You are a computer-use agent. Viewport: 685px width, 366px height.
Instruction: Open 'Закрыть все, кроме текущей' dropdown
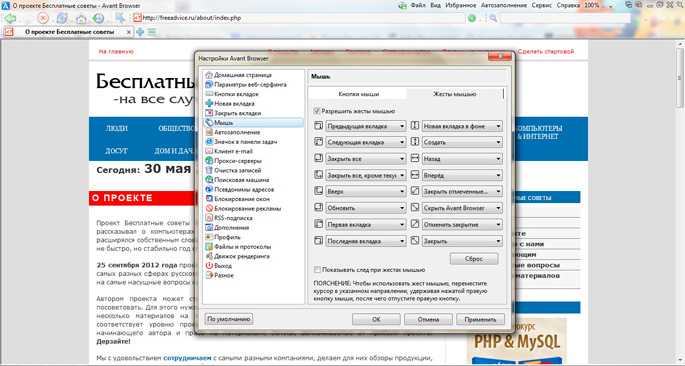[x=366, y=176]
